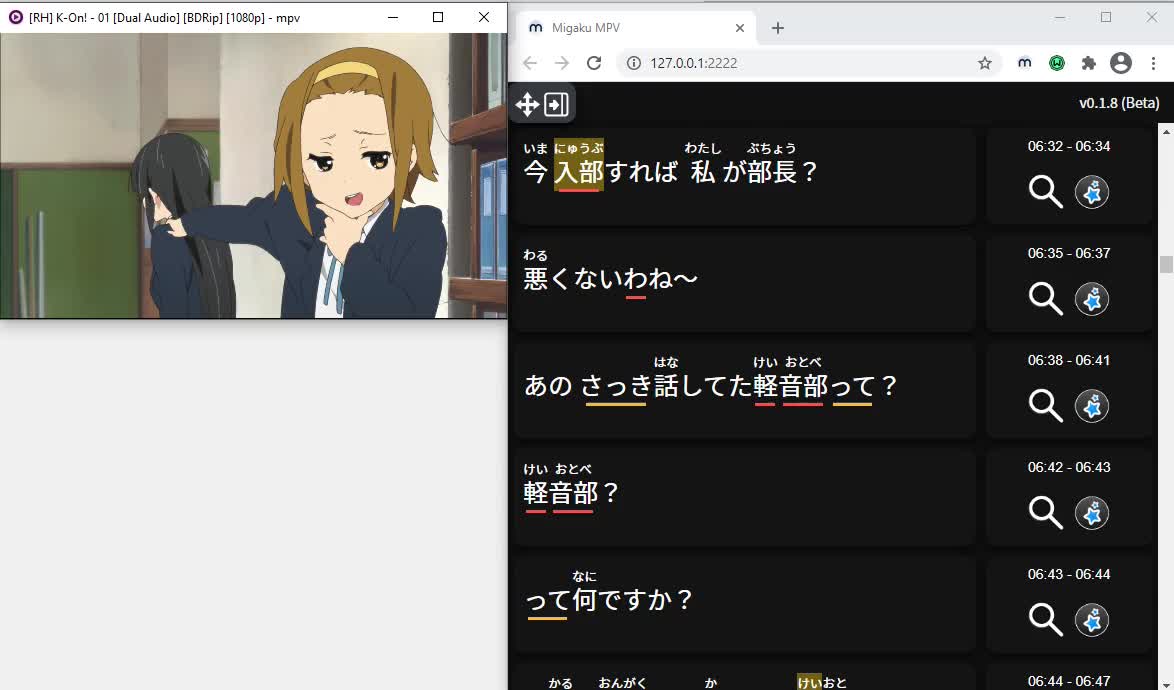Go forward in browser history
The height and width of the screenshot is (690, 1174).
click(x=562, y=63)
